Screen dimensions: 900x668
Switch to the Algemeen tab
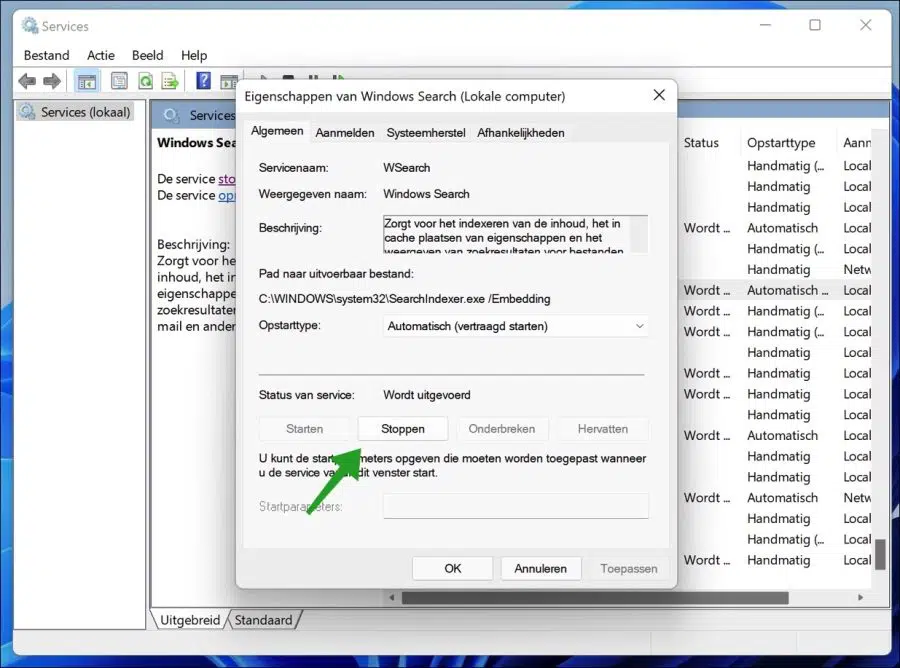pos(277,131)
